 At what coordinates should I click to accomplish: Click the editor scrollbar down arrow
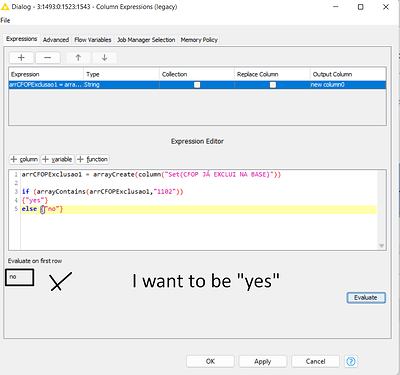382,246
